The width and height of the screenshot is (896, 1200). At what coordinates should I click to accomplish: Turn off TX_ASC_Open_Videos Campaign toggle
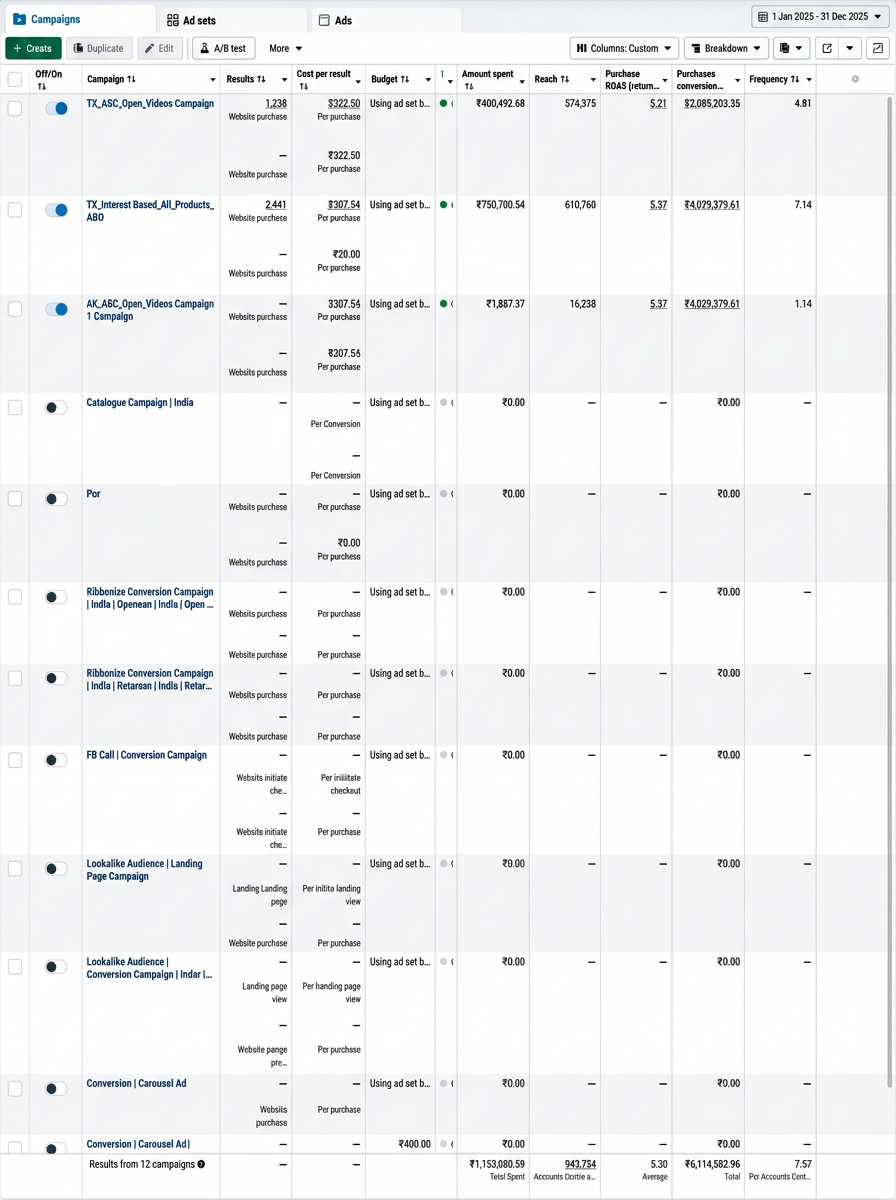click(57, 108)
